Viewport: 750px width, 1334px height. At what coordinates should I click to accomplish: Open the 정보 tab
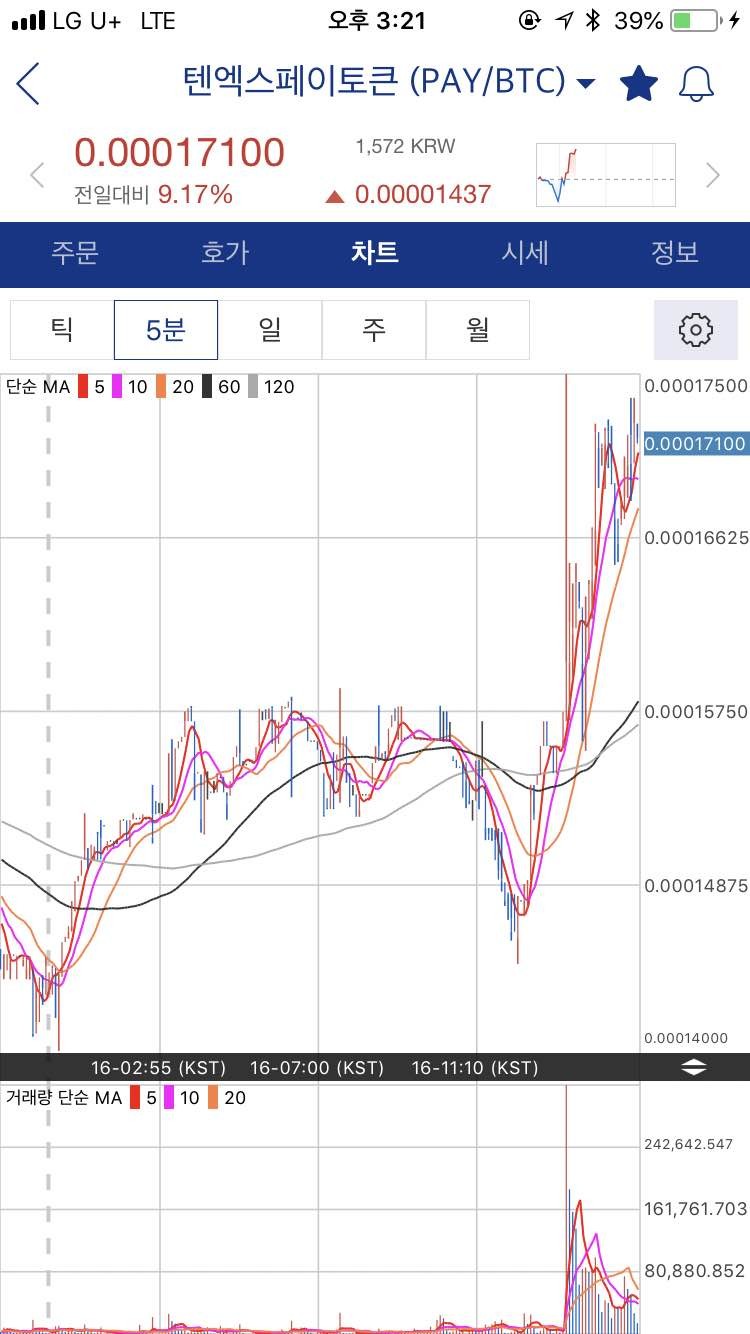click(x=675, y=253)
